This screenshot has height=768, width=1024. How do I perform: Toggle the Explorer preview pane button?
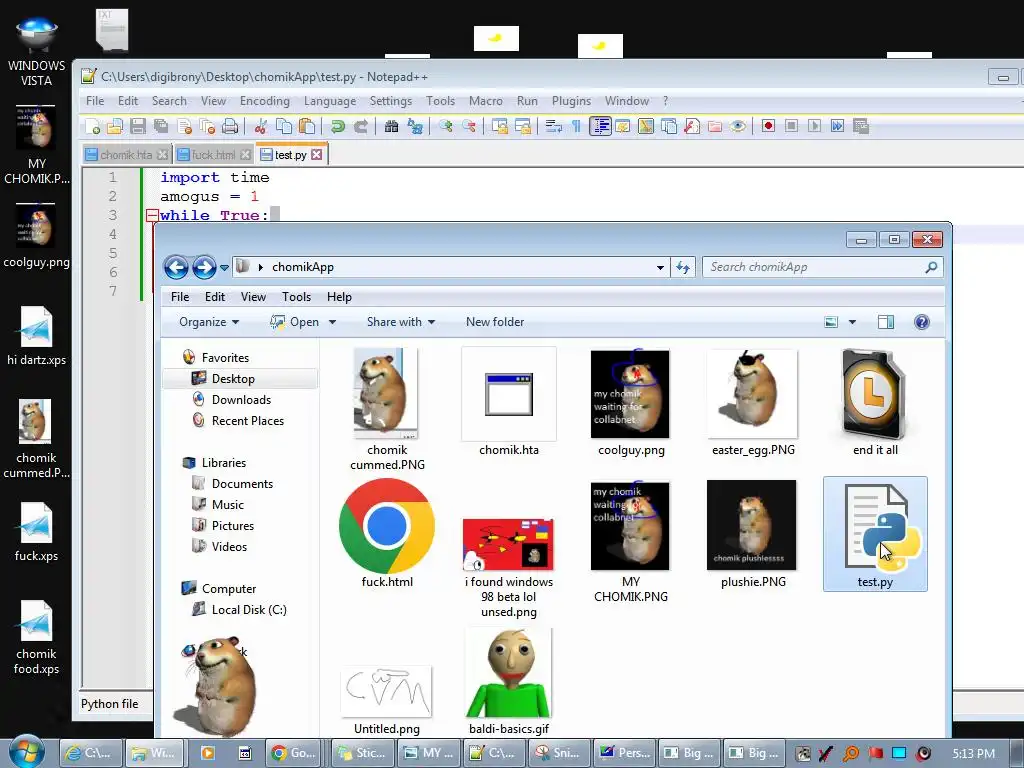pos(886,322)
